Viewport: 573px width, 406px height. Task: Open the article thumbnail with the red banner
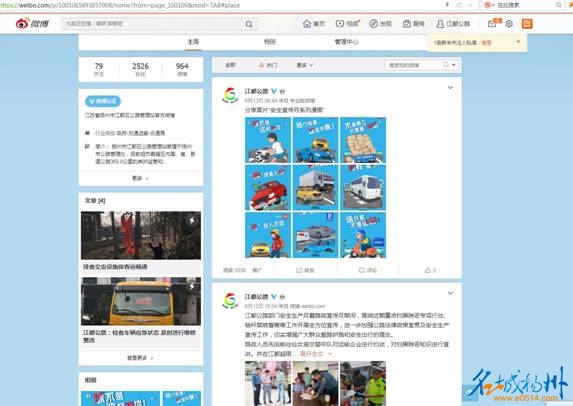pyautogui.click(x=141, y=235)
